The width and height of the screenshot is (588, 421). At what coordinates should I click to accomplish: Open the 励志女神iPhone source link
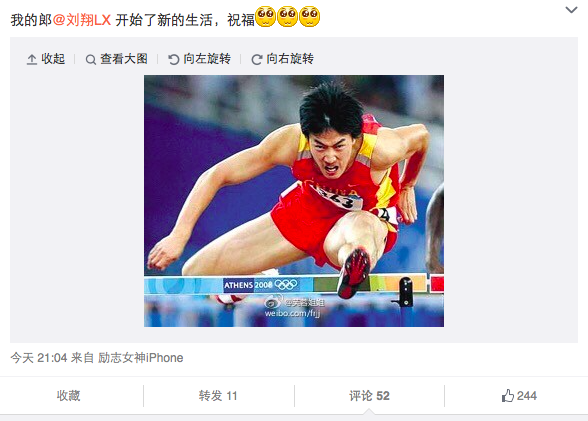[141, 358]
